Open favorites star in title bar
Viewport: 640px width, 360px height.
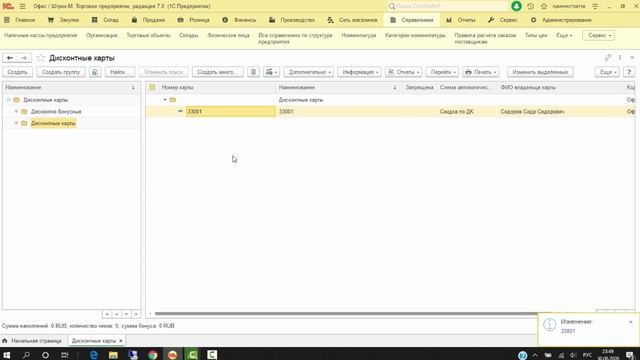click(x=544, y=7)
